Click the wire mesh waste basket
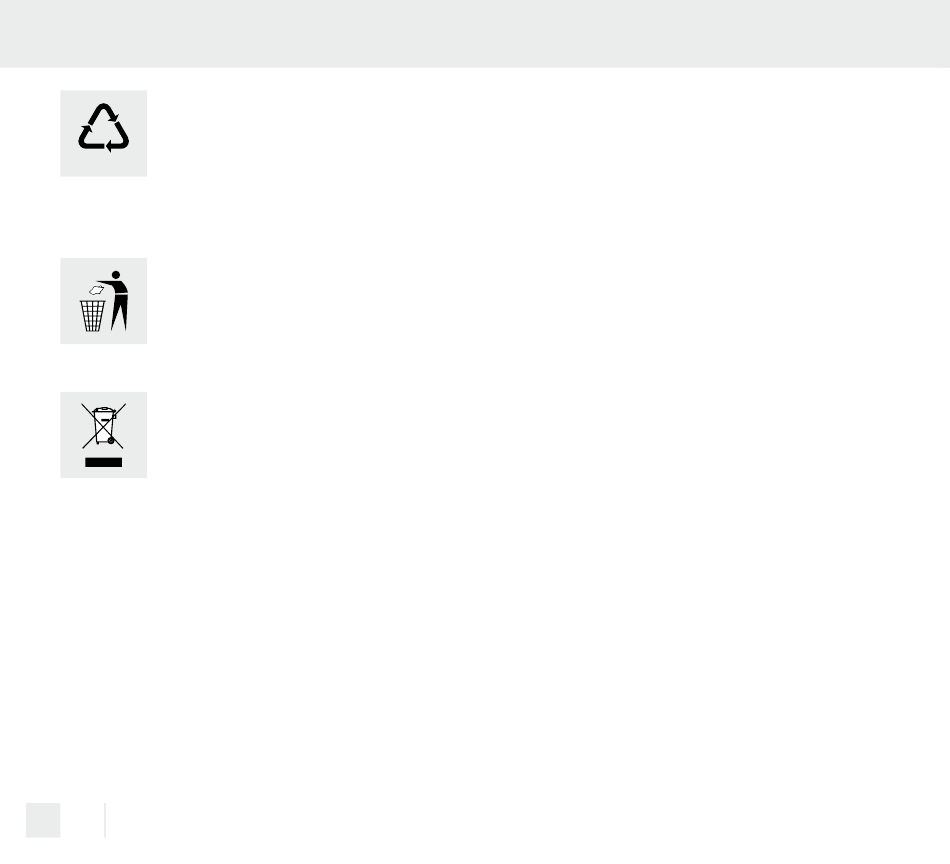 [93, 316]
